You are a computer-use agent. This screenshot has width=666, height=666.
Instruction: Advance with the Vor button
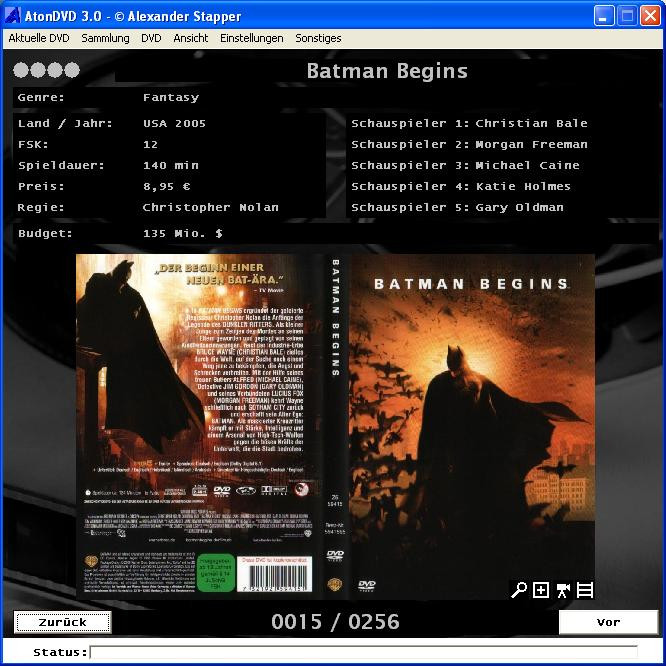(x=608, y=622)
